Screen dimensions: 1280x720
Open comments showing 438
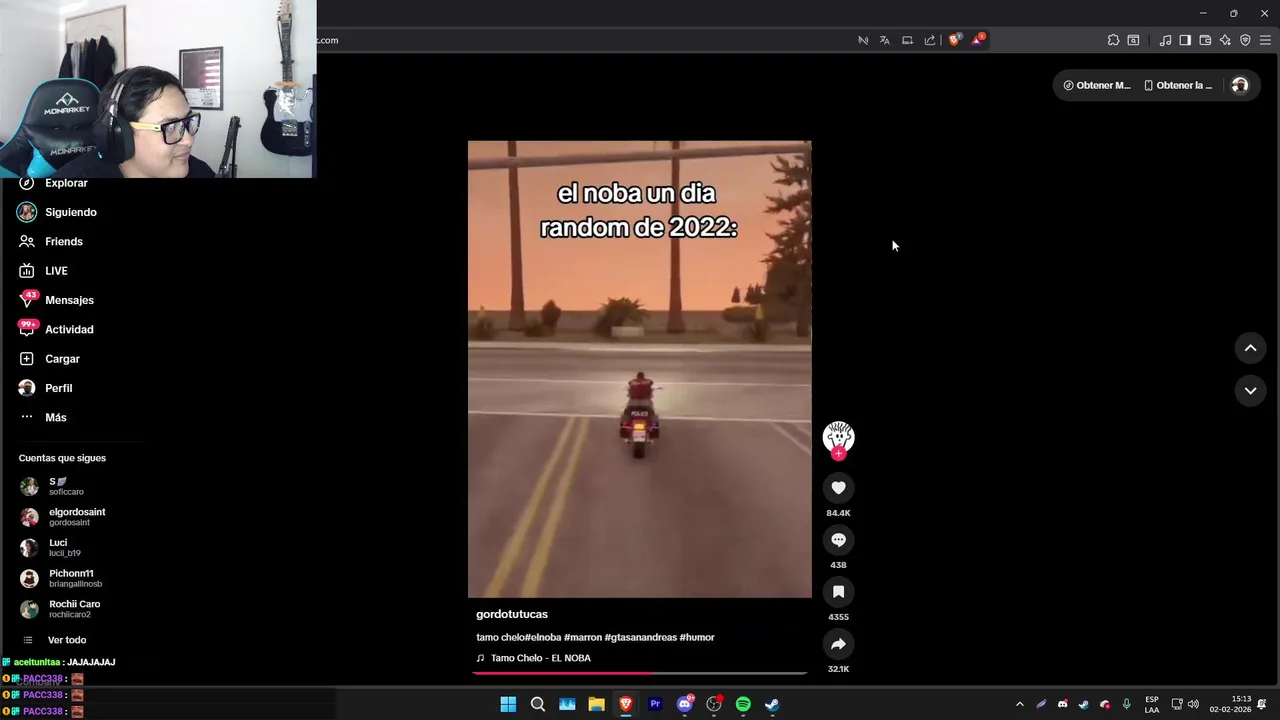coord(838,540)
